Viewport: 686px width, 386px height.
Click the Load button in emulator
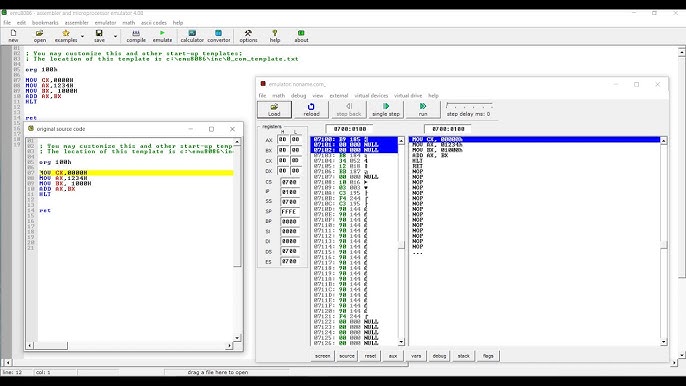pyautogui.click(x=274, y=109)
